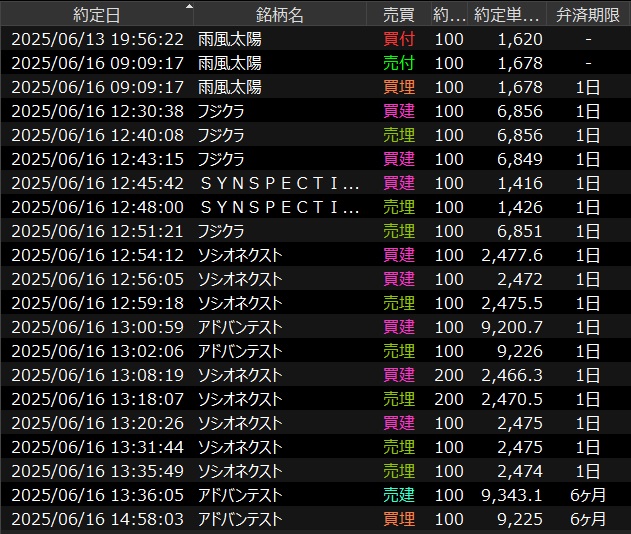Screen dimensions: 631x534
Task: Click 売建 in the 13:36:05 row
Action: coord(398,495)
